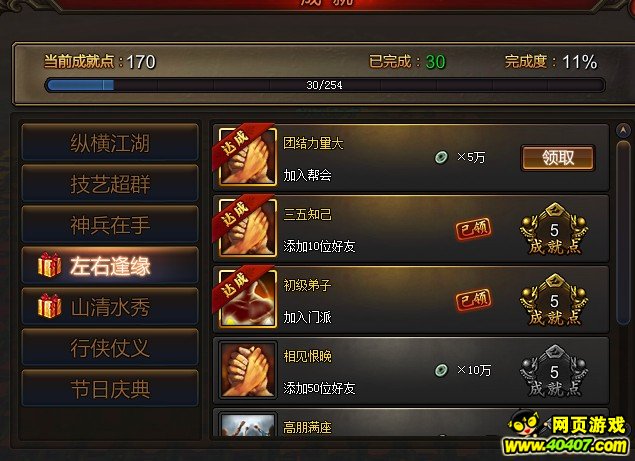The height and width of the screenshot is (461, 635).
Task: Click the 30/254 achievement progress bar
Action: tap(325, 85)
